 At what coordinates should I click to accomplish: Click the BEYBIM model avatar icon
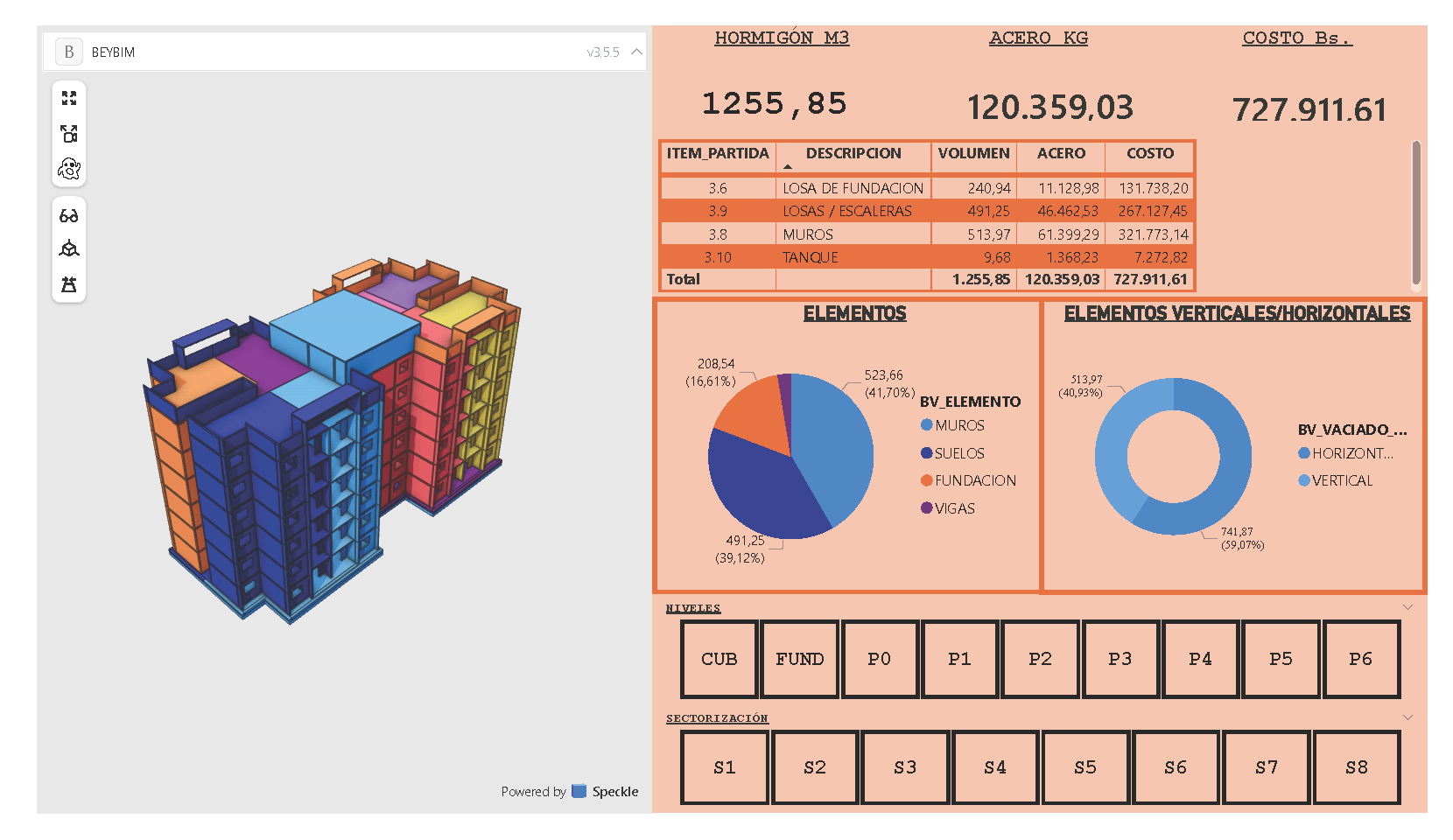coord(69,52)
